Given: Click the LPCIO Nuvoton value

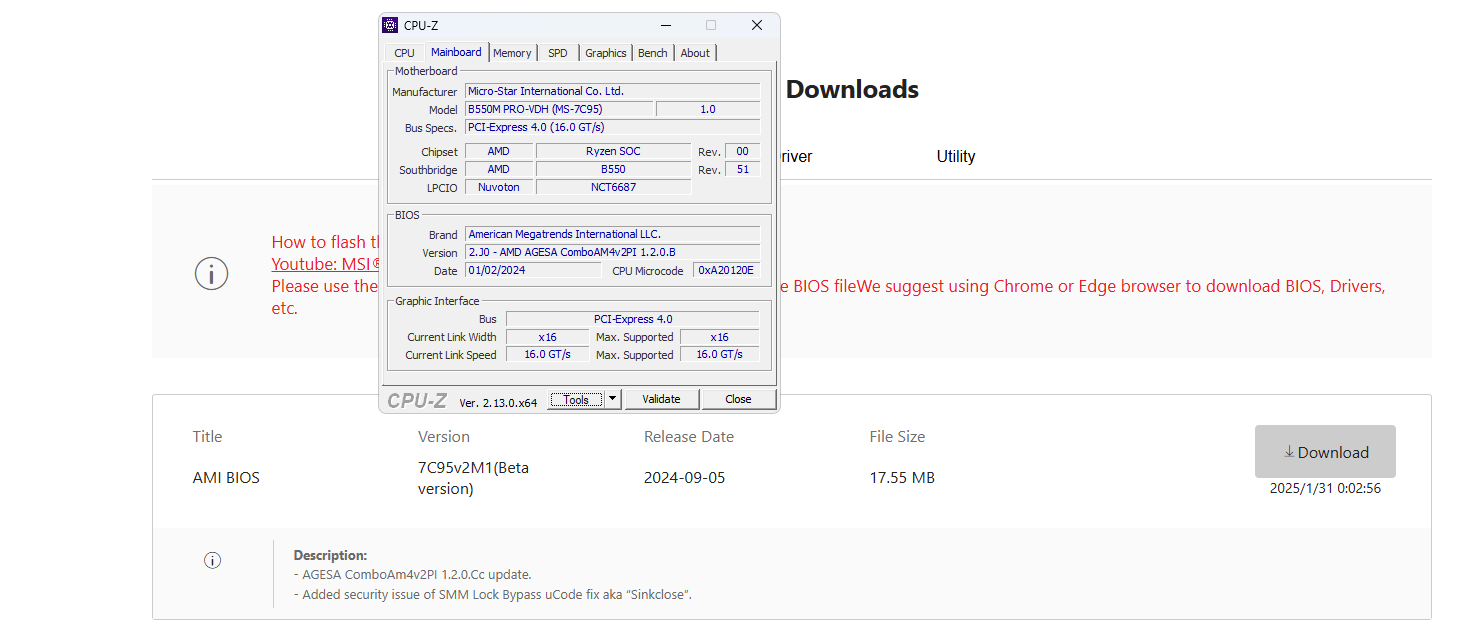Looking at the screenshot, I should (x=498, y=187).
